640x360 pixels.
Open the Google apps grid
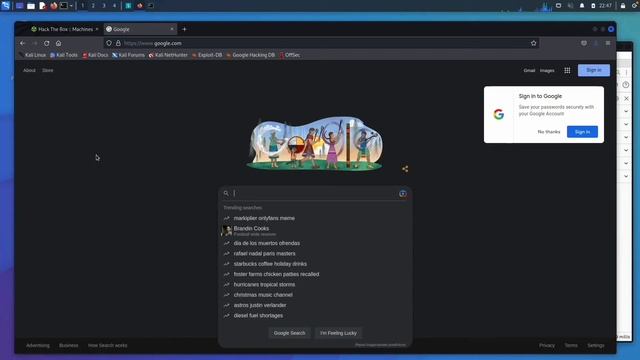[x=567, y=70]
